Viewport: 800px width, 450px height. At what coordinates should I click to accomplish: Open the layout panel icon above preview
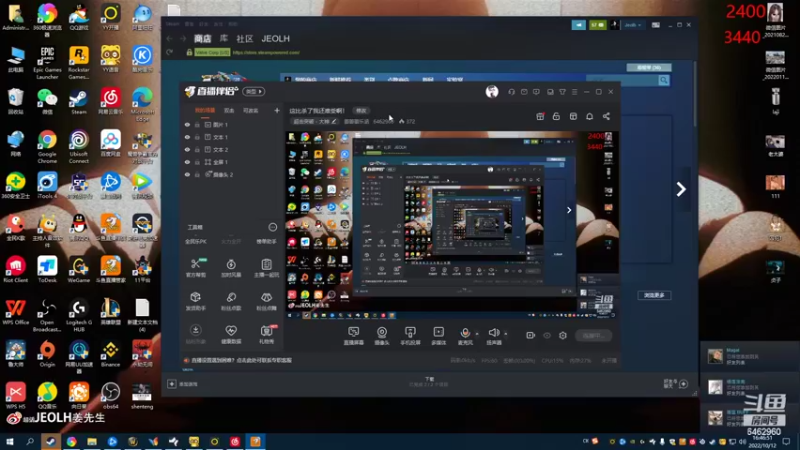573,116
